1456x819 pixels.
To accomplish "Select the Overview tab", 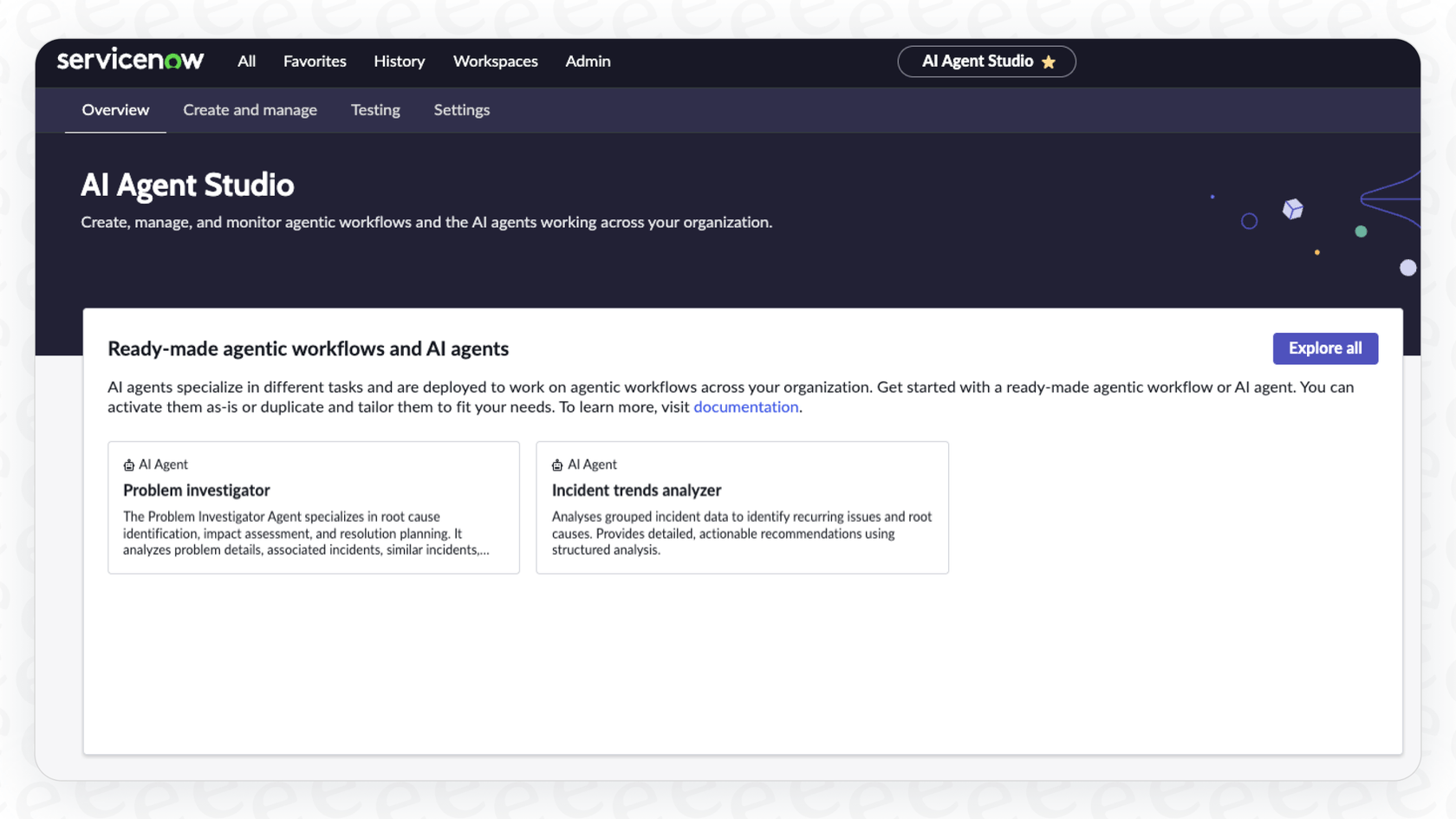I will coord(115,110).
